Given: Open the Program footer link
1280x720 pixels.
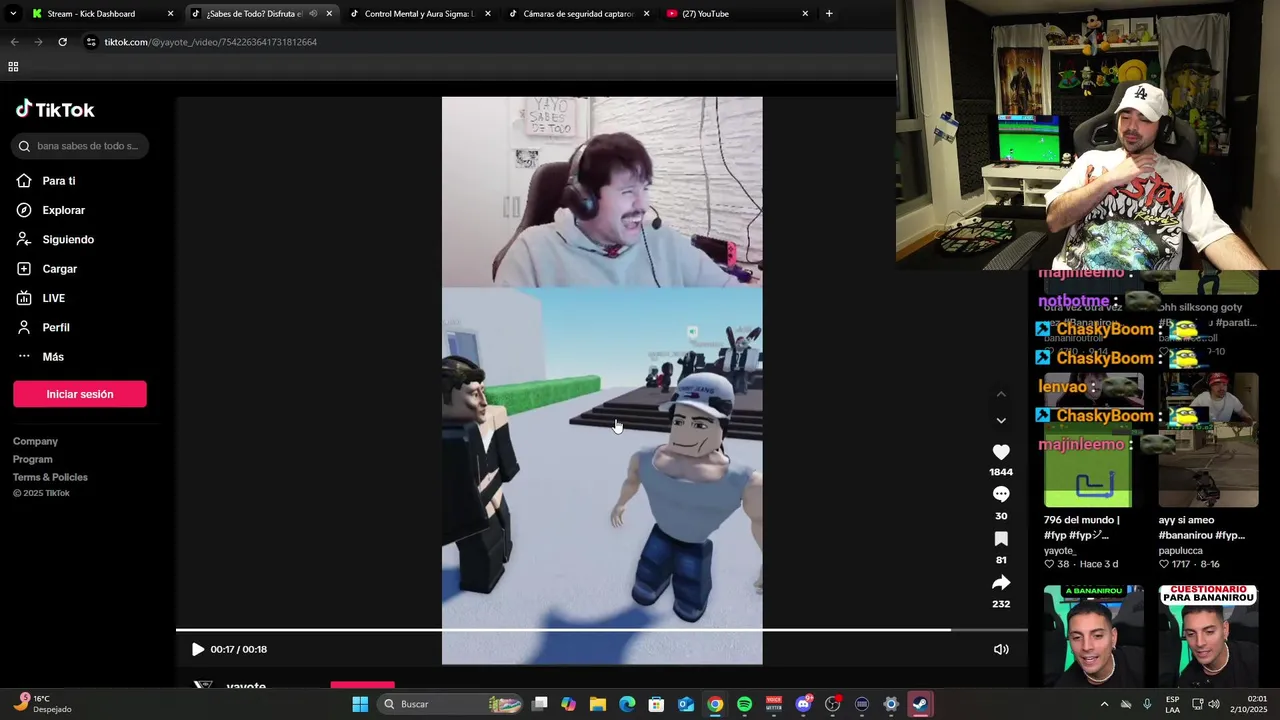Looking at the screenshot, I should point(33,459).
